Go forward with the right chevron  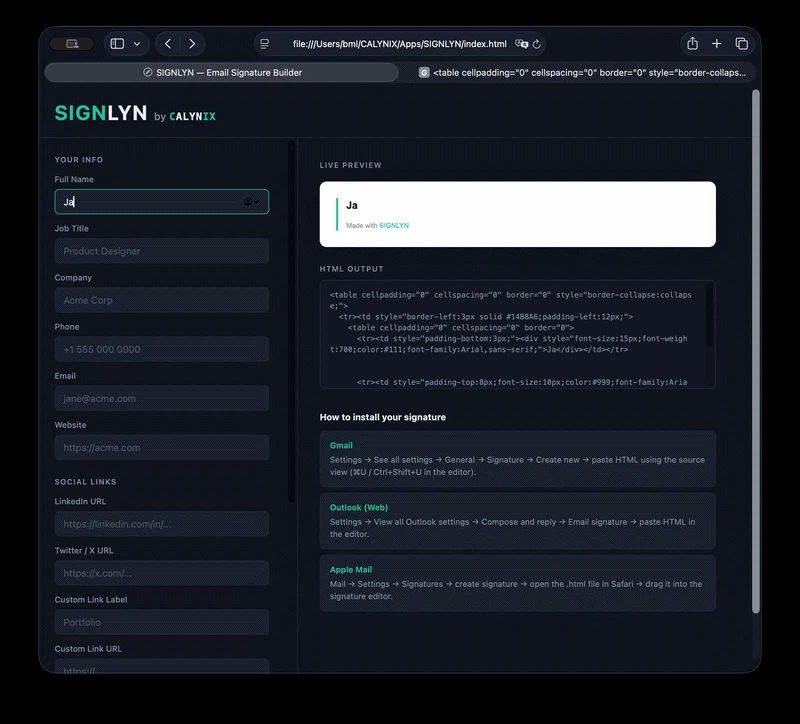tap(192, 44)
